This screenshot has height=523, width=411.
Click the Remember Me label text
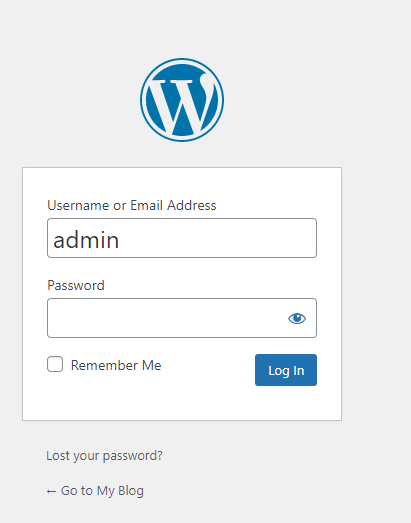(116, 365)
